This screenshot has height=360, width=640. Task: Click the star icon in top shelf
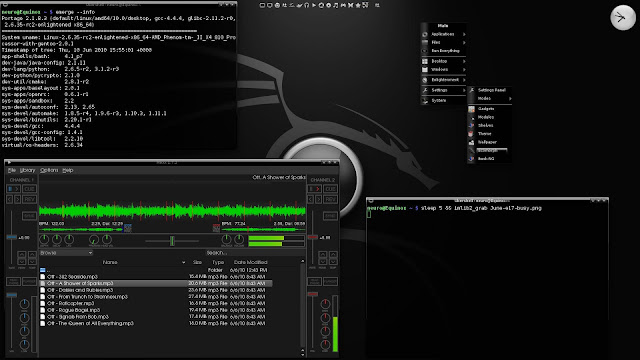(358, 5)
